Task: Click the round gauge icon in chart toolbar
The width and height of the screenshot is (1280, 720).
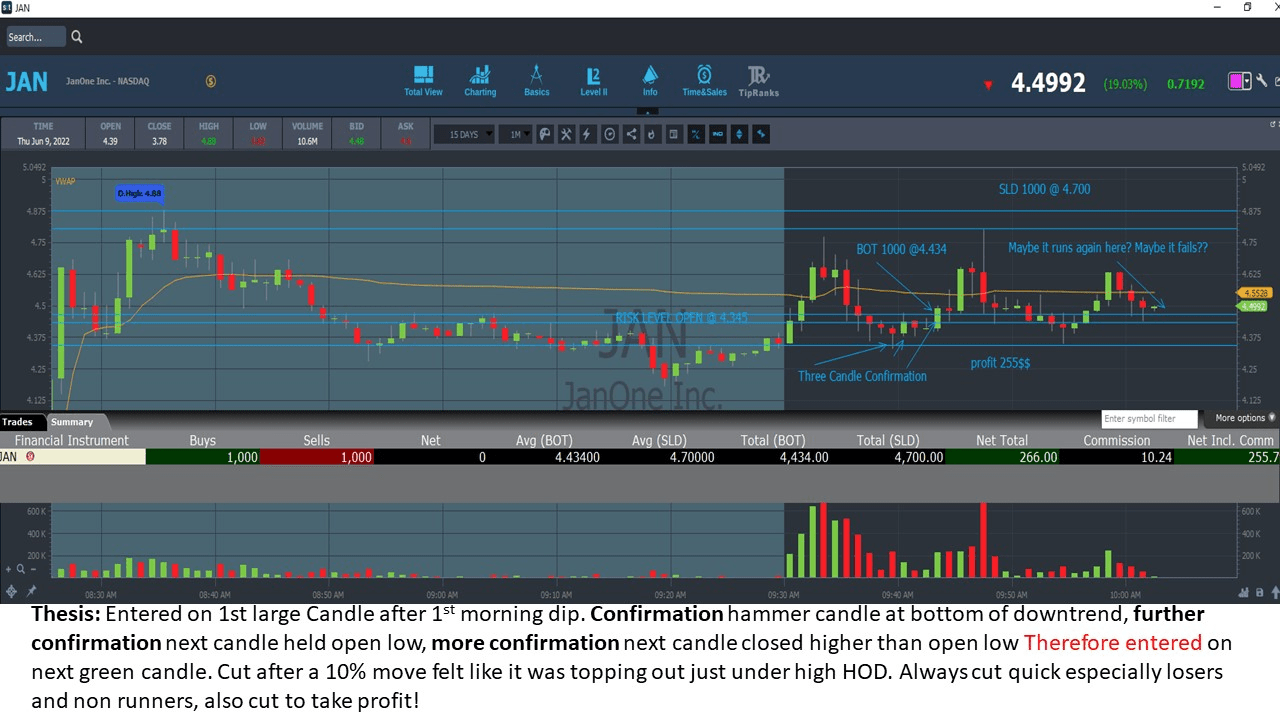Action: coord(610,134)
